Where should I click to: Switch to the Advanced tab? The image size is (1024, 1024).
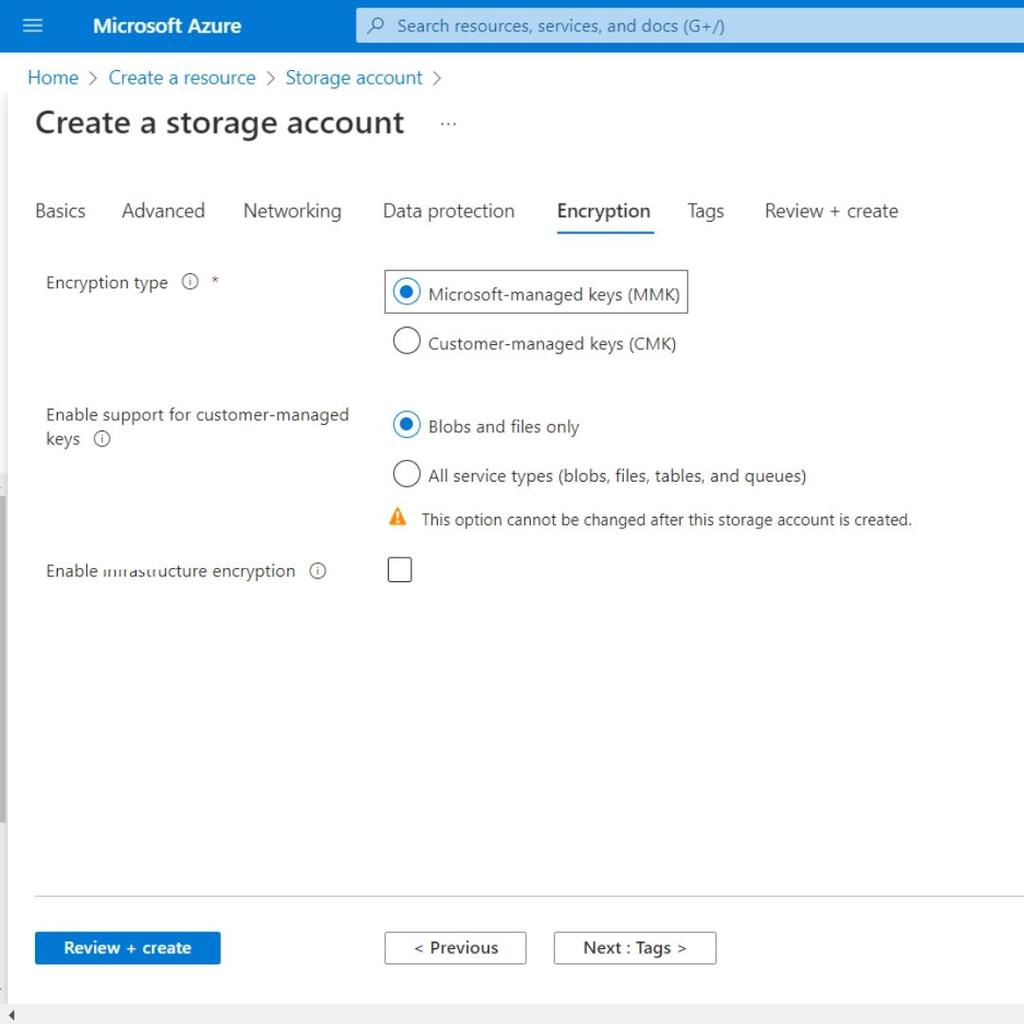[163, 211]
